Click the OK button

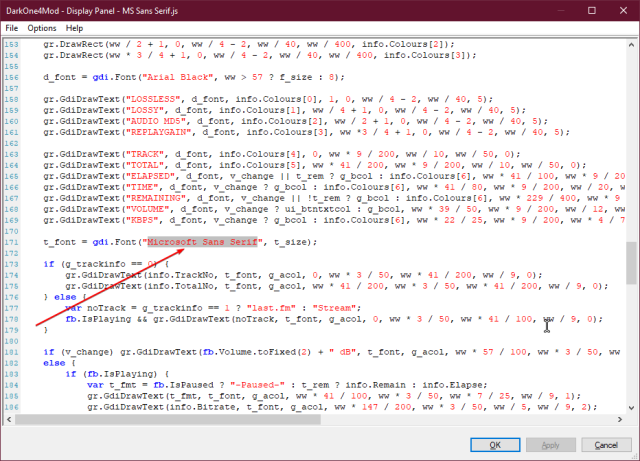tap(495, 445)
